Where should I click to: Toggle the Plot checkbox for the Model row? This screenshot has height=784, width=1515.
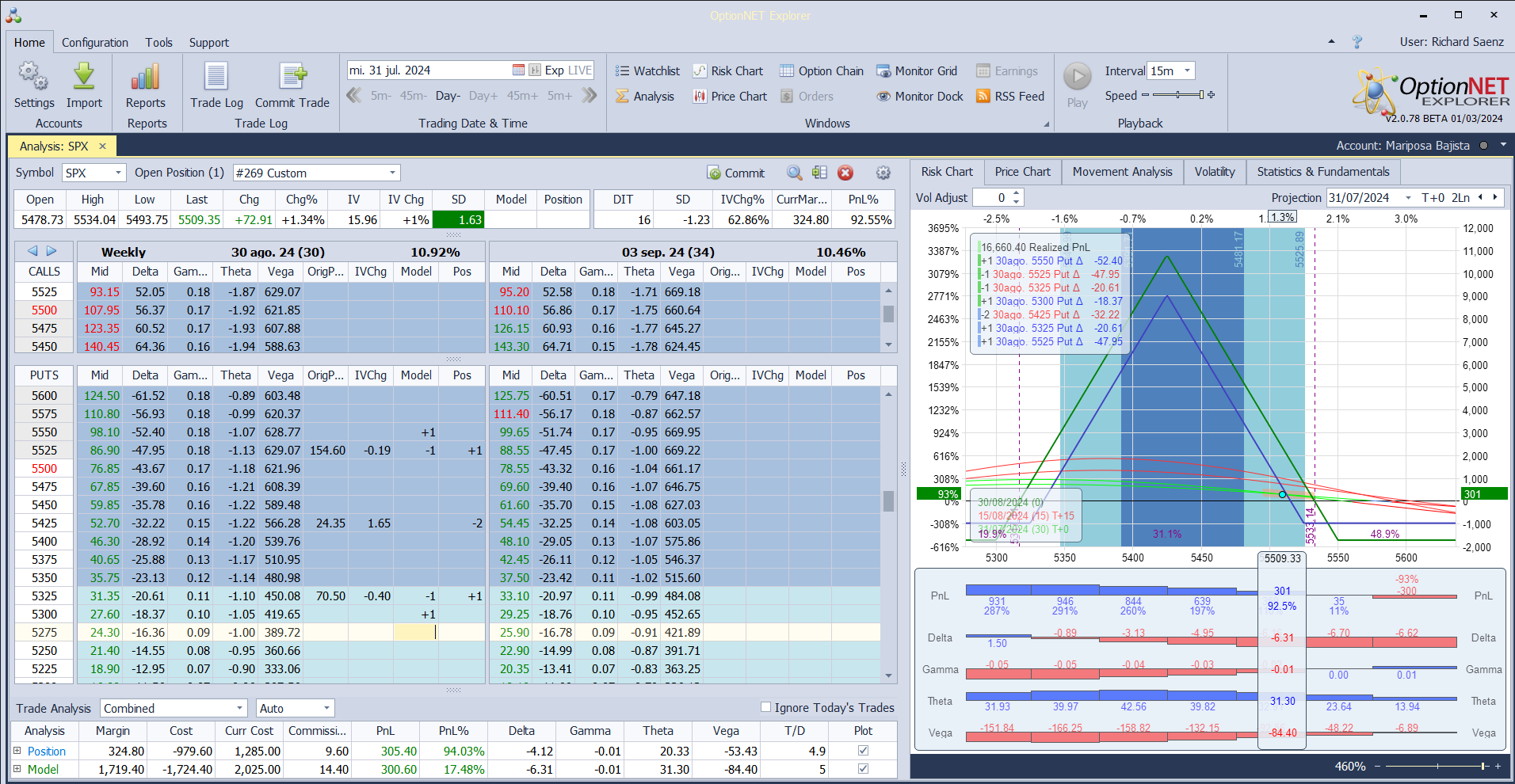tap(863, 769)
